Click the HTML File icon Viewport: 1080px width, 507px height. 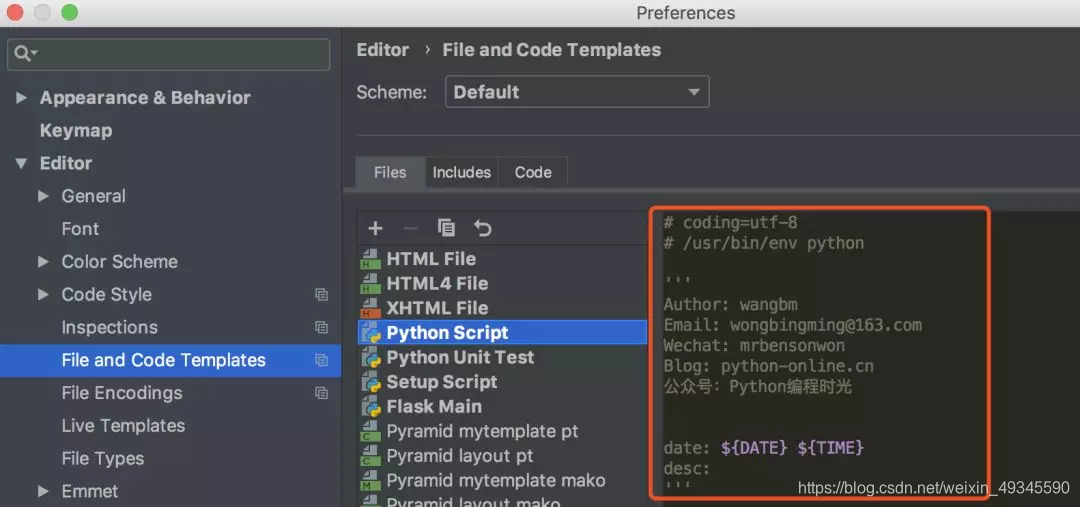(x=371, y=259)
